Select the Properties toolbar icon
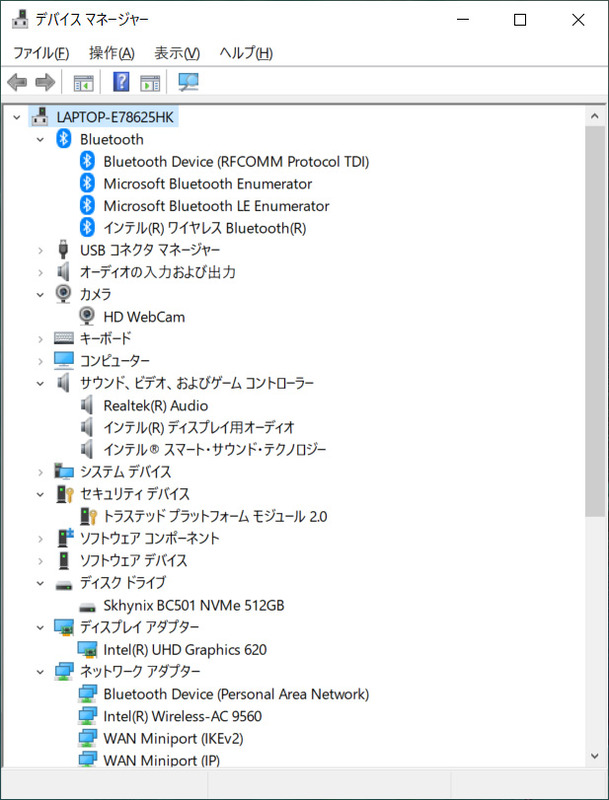609x800 pixels. (x=150, y=82)
